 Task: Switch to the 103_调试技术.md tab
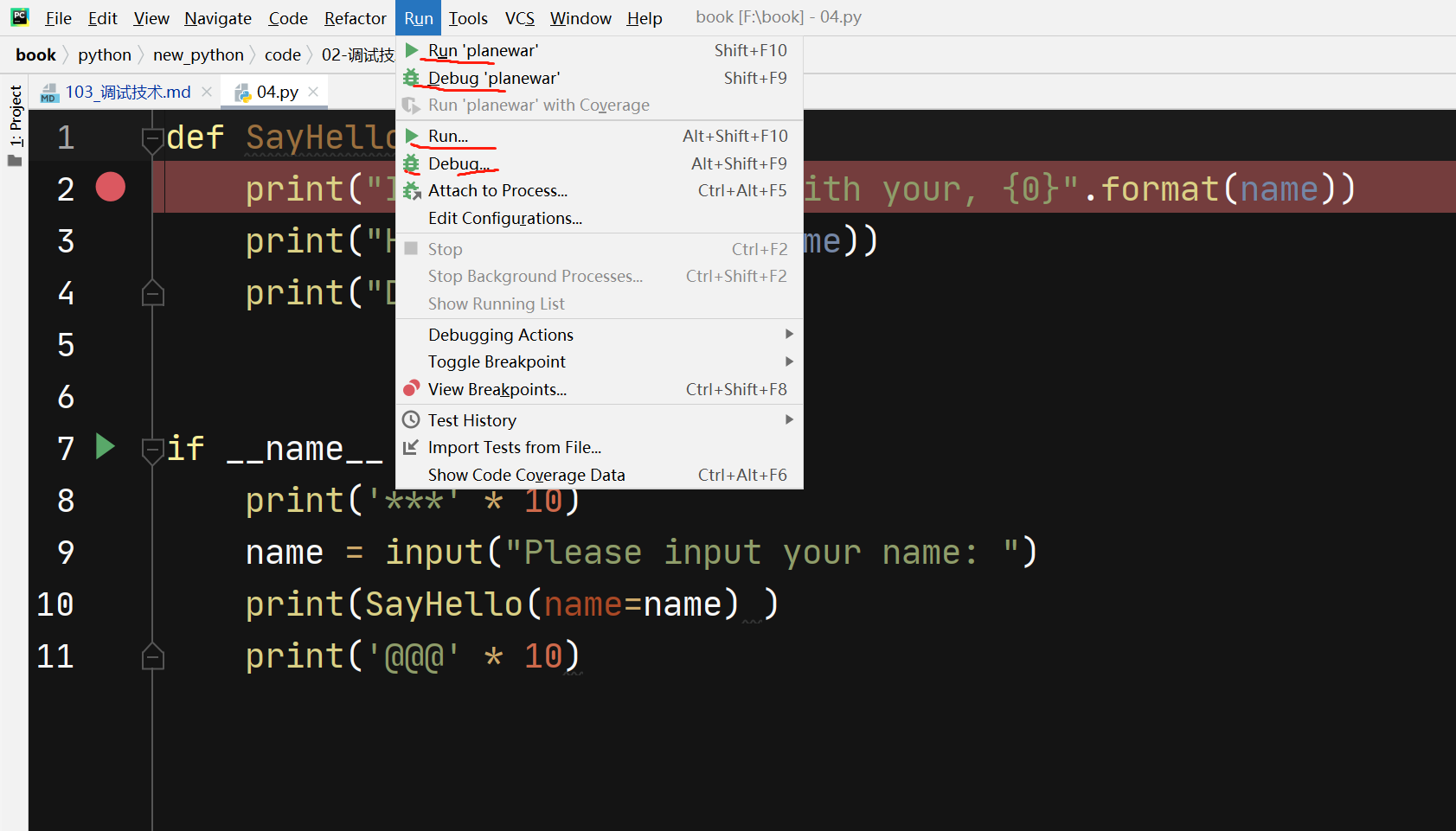[x=127, y=92]
